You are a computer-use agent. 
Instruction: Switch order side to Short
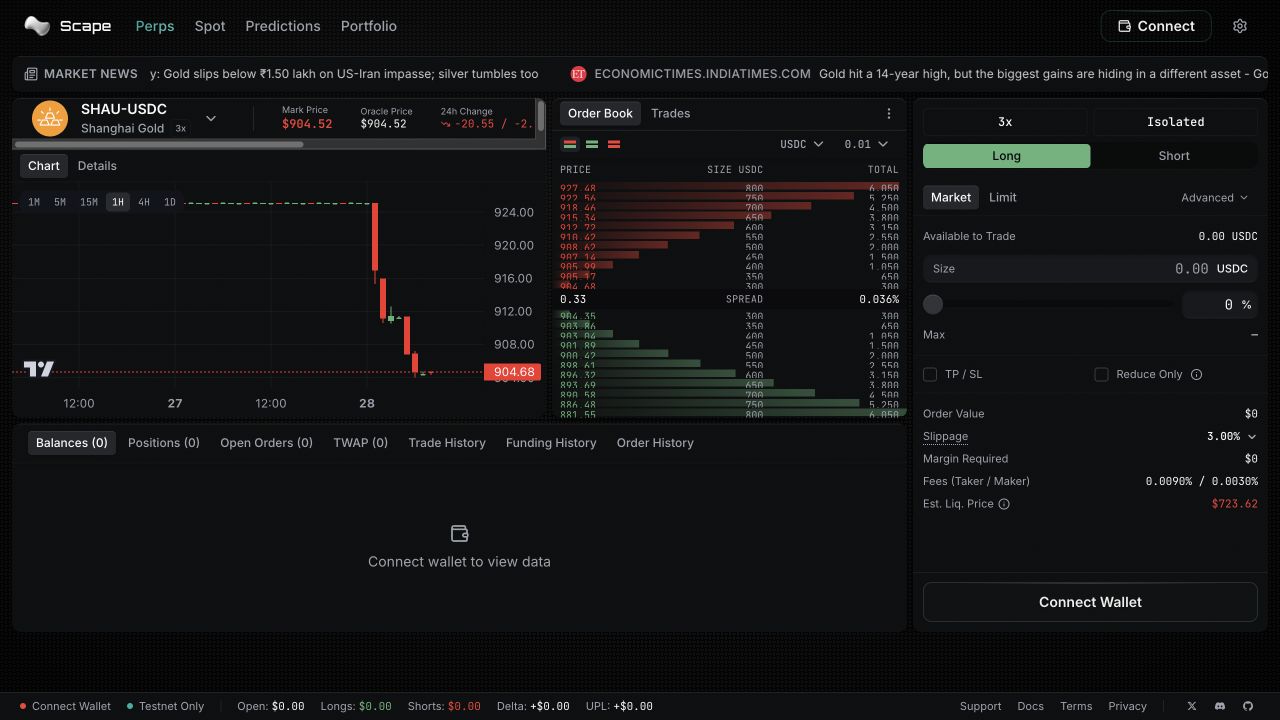(1174, 156)
